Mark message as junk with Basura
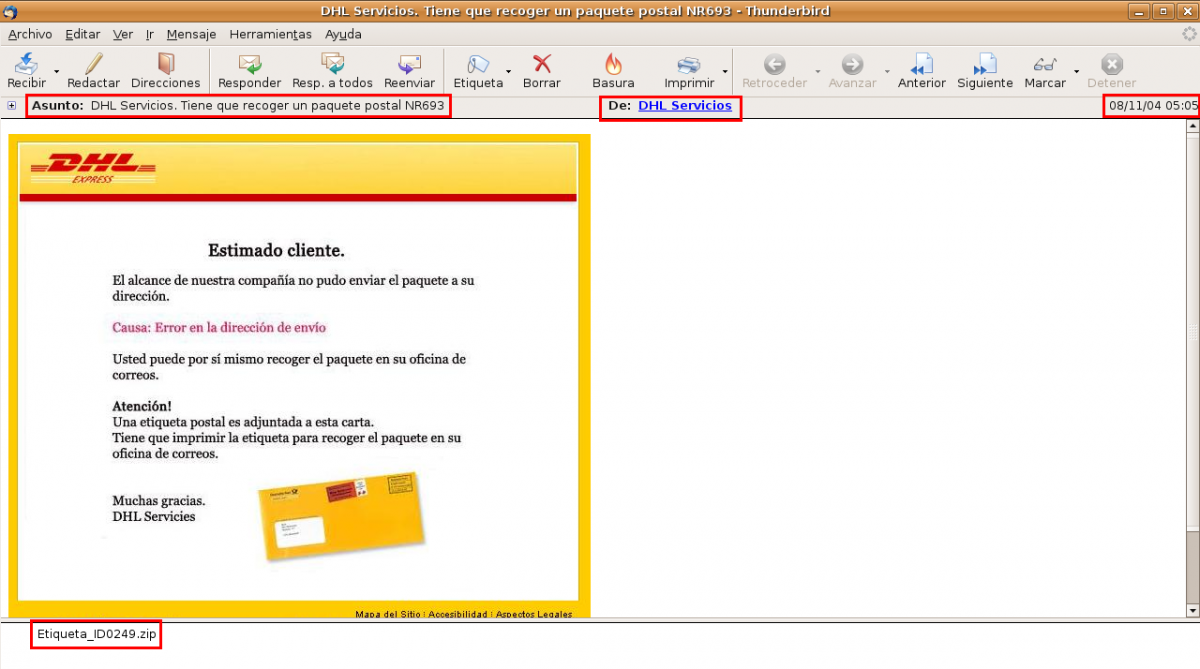Screen dimensions: 1200x669 tap(613, 71)
